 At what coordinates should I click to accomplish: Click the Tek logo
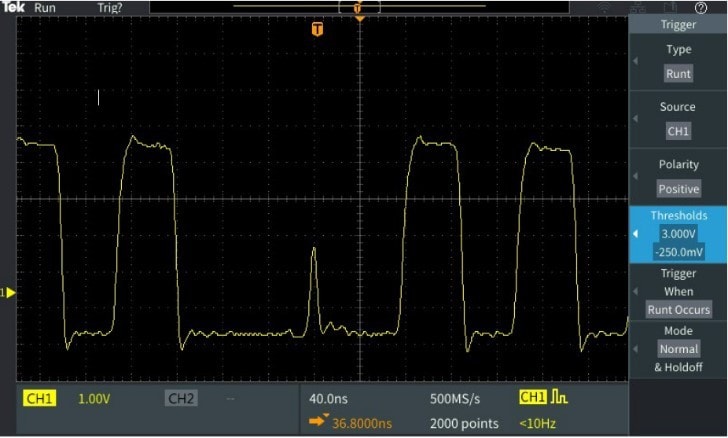[x=13, y=7]
